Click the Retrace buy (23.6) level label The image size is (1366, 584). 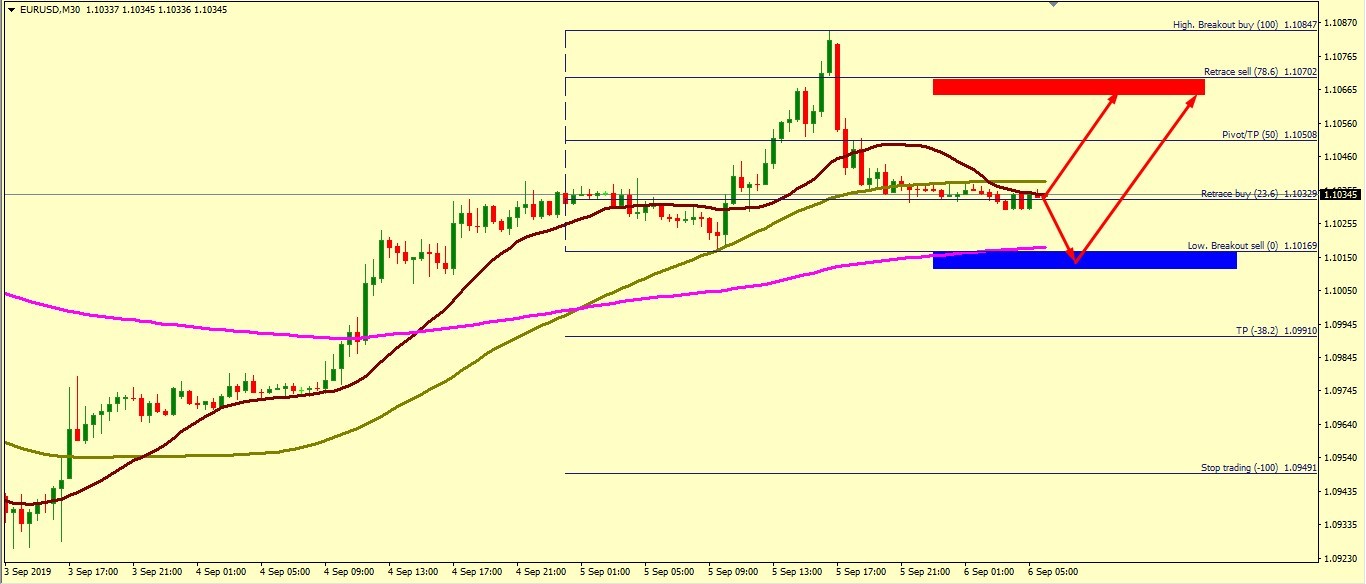[1259, 194]
